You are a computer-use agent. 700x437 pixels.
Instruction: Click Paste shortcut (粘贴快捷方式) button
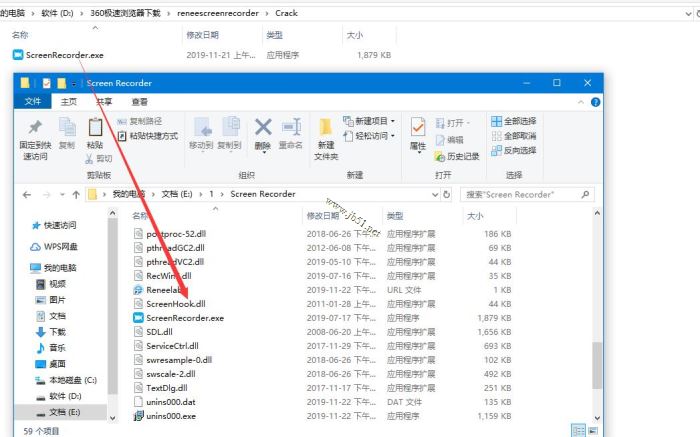[x=148, y=136]
